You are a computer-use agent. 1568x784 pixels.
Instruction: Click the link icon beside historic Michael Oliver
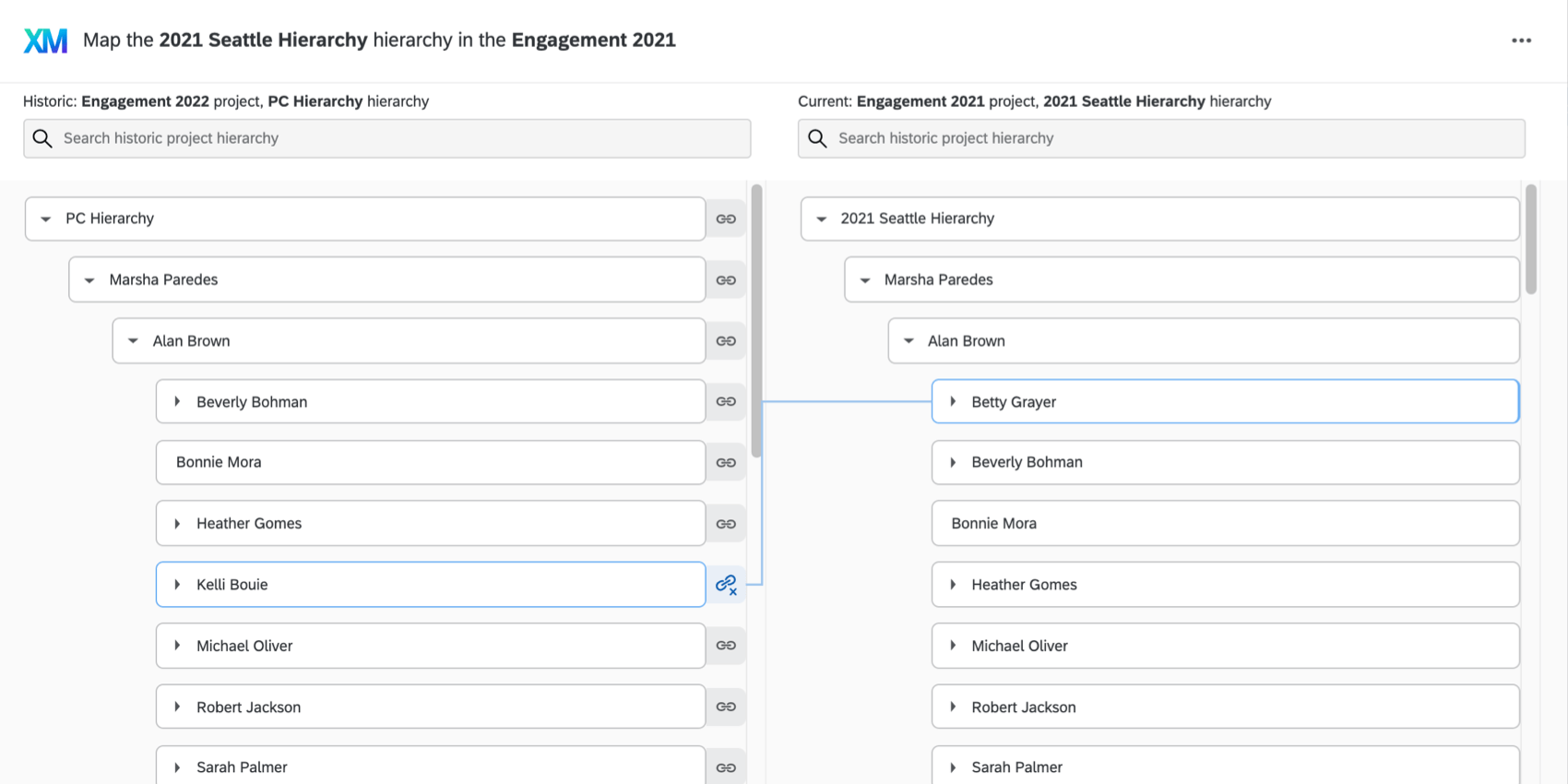pos(726,646)
